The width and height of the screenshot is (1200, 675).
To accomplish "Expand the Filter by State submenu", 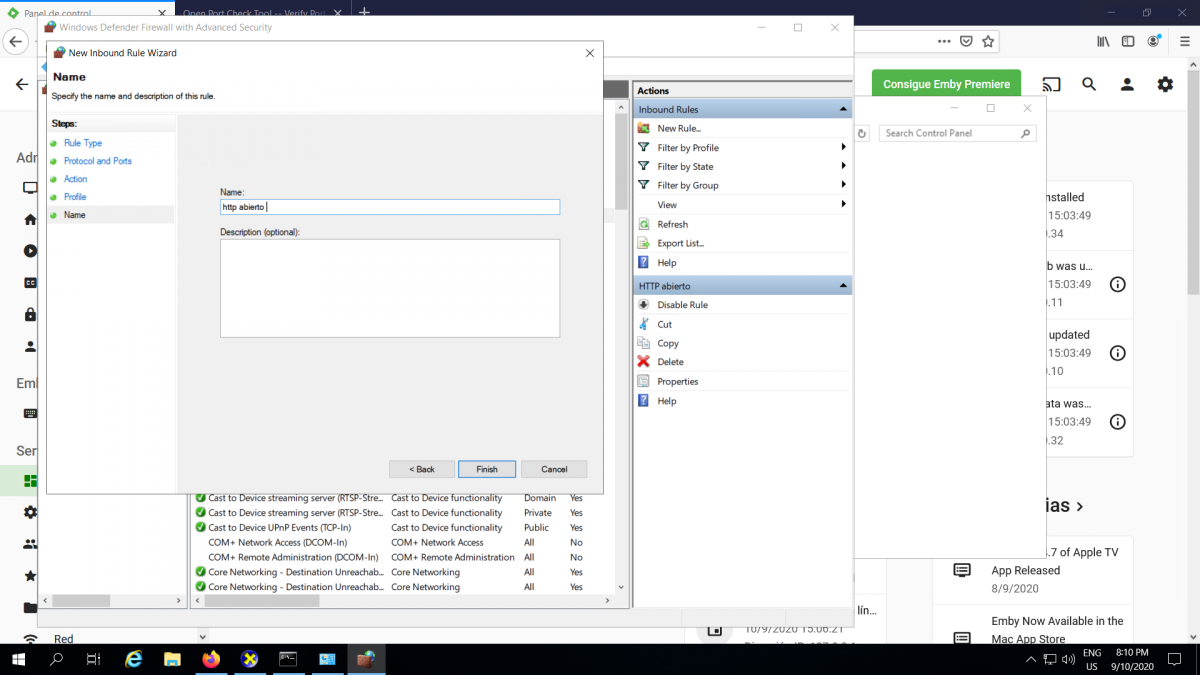I will (x=844, y=166).
